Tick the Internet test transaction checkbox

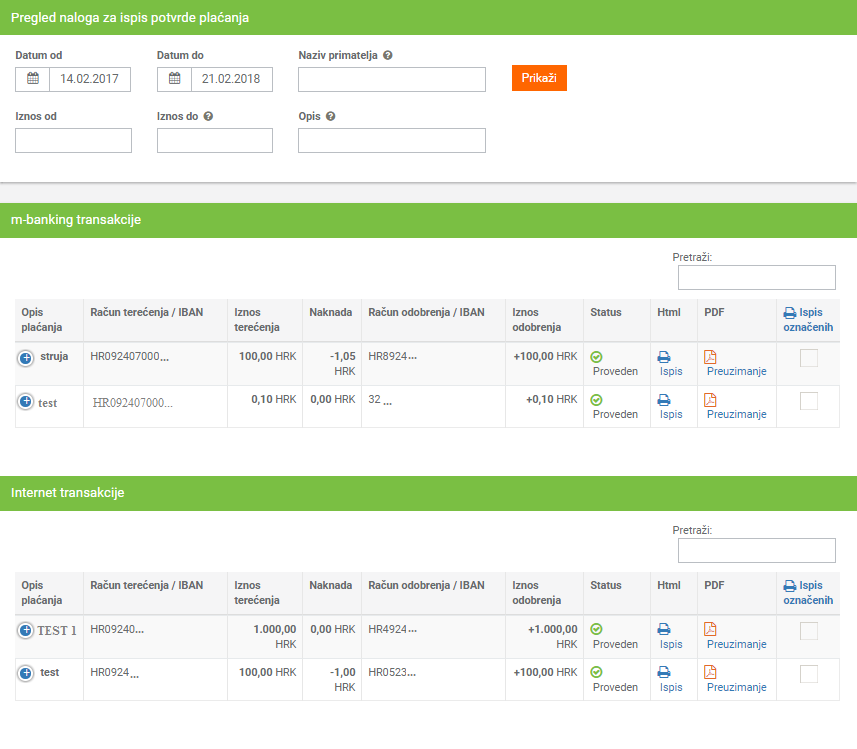click(x=809, y=674)
